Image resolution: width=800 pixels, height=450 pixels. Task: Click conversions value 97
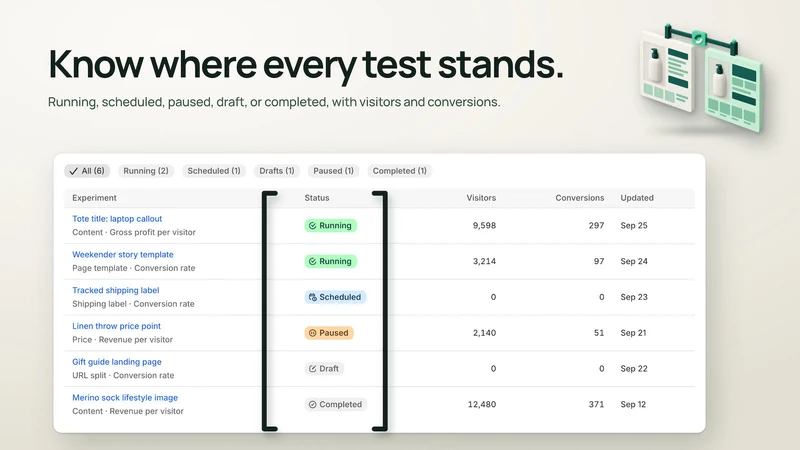[599, 261]
